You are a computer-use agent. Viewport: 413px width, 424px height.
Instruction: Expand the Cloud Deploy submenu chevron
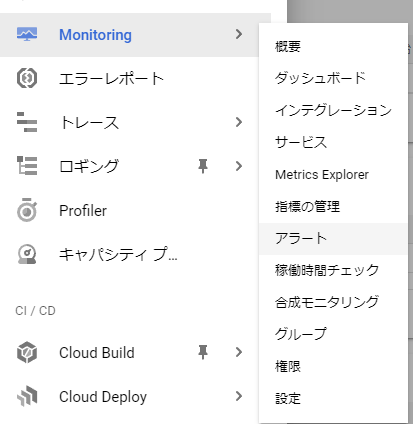click(239, 396)
